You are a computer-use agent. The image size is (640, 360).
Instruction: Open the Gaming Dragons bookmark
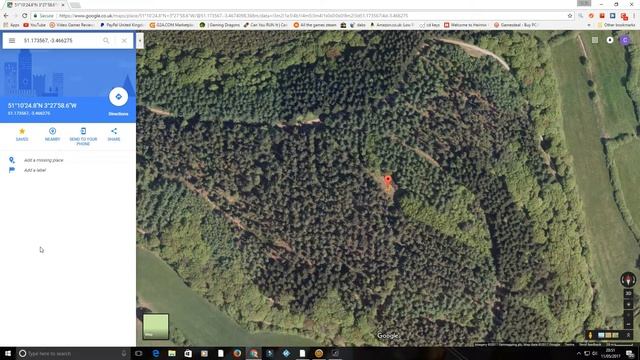pyautogui.click(x=220, y=25)
